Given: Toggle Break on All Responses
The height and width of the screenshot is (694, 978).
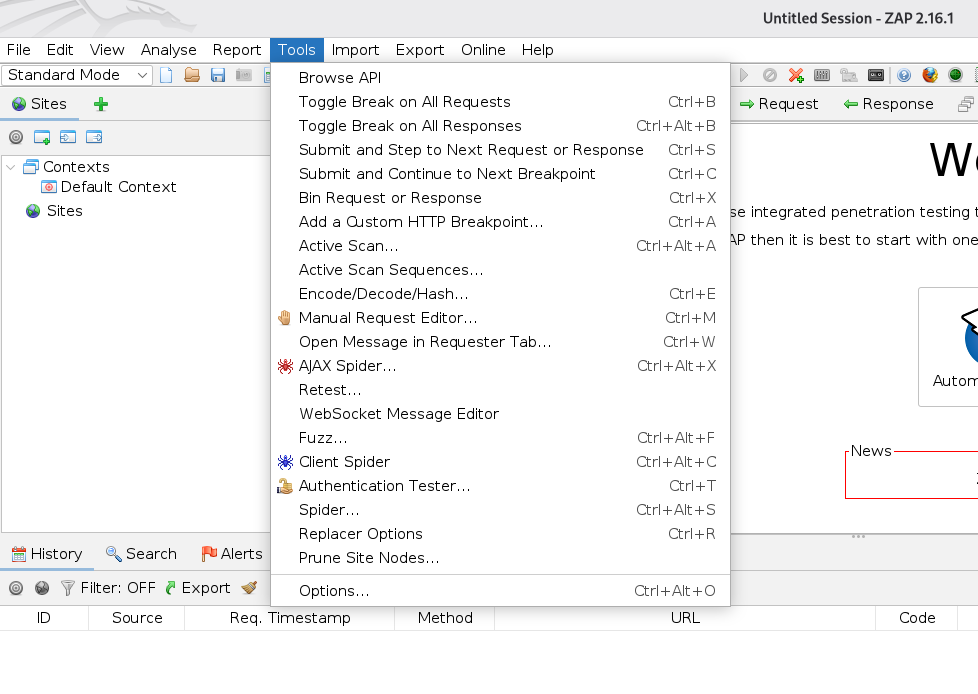Looking at the screenshot, I should [x=500, y=126].
